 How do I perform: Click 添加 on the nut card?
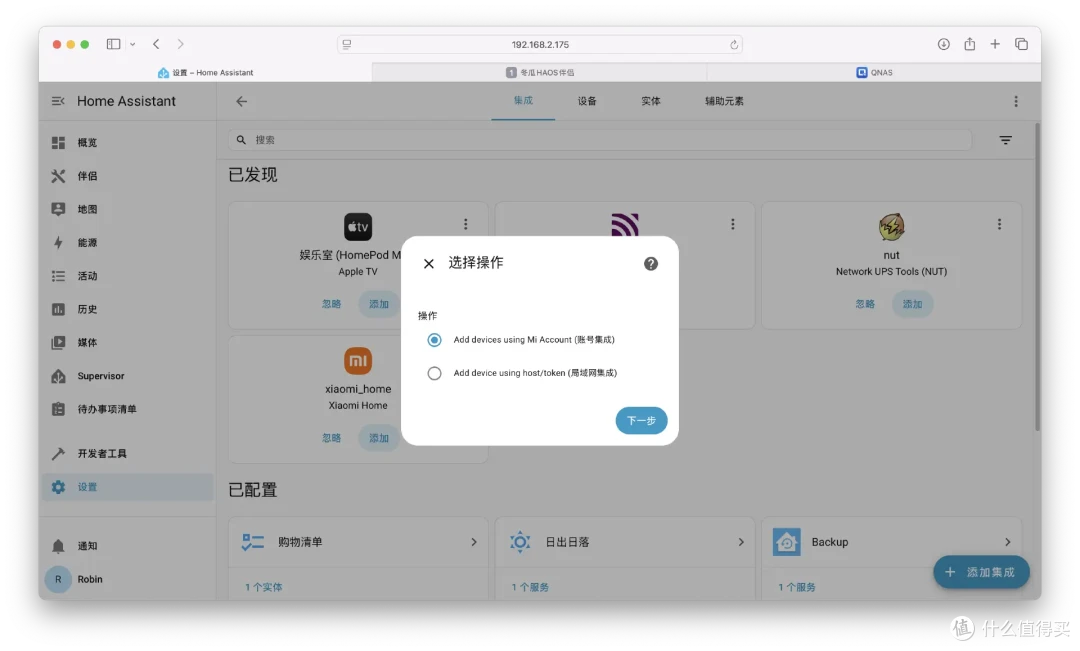click(912, 304)
